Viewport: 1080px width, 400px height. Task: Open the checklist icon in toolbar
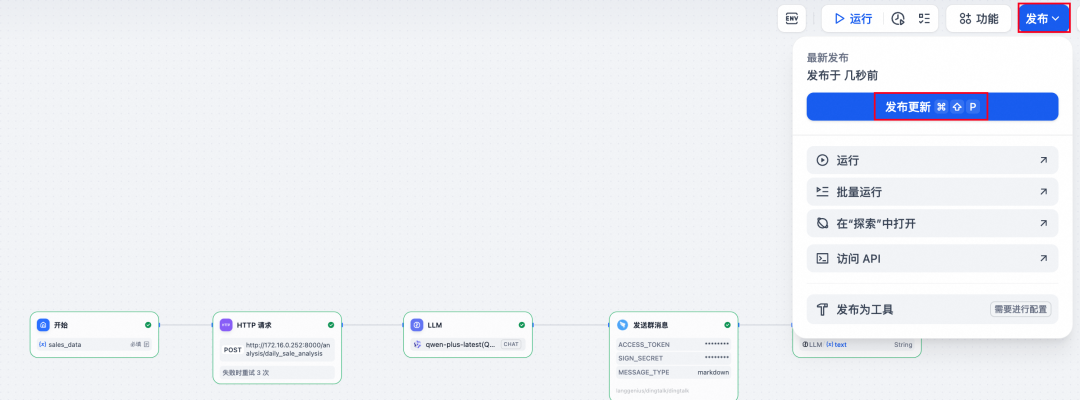(924, 19)
